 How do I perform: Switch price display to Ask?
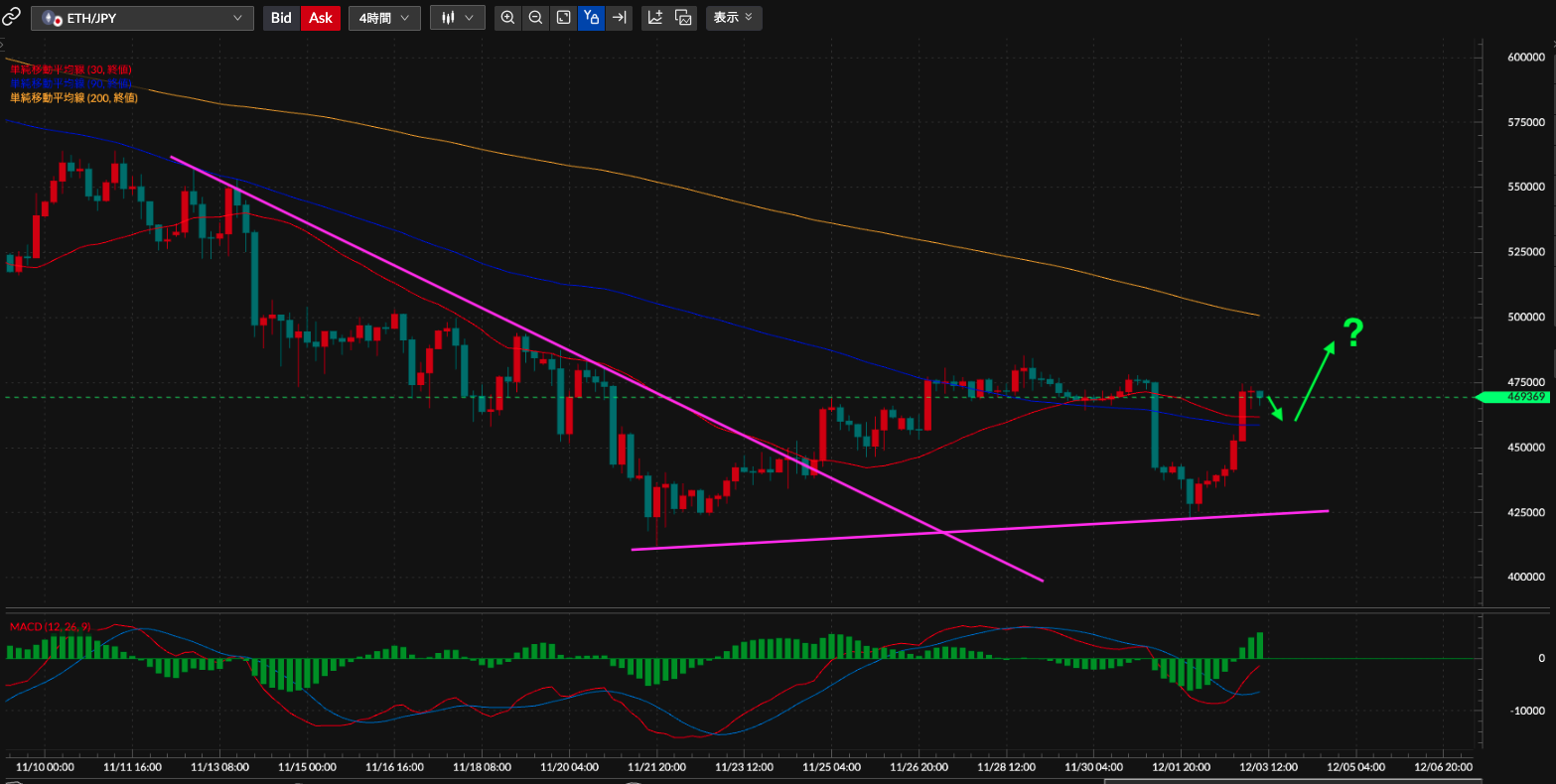321,18
